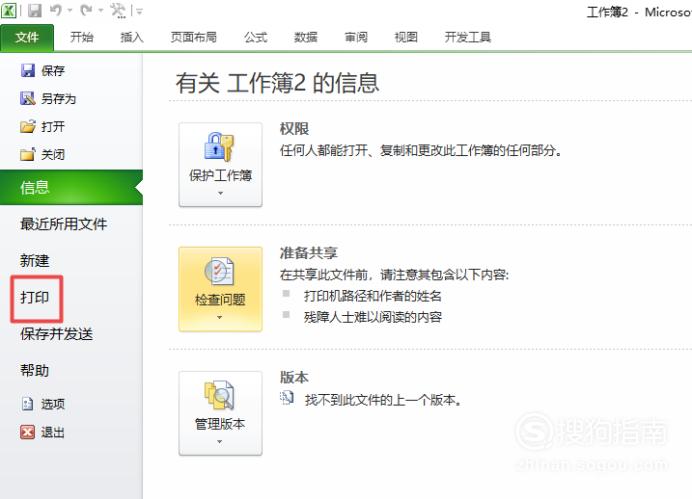
Task: Click the 版本 heading text
Action: point(294,377)
